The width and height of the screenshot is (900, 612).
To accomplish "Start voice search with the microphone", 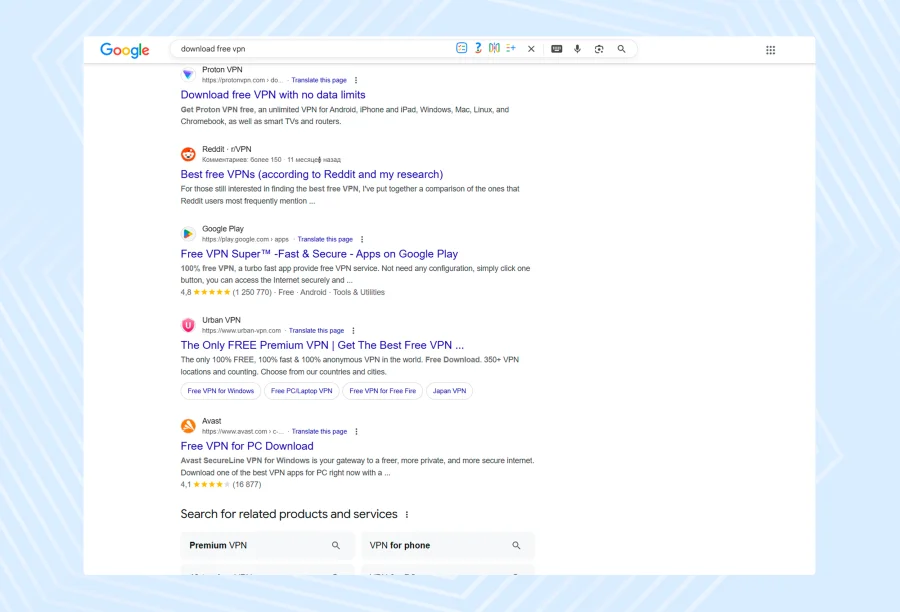I will 577,49.
